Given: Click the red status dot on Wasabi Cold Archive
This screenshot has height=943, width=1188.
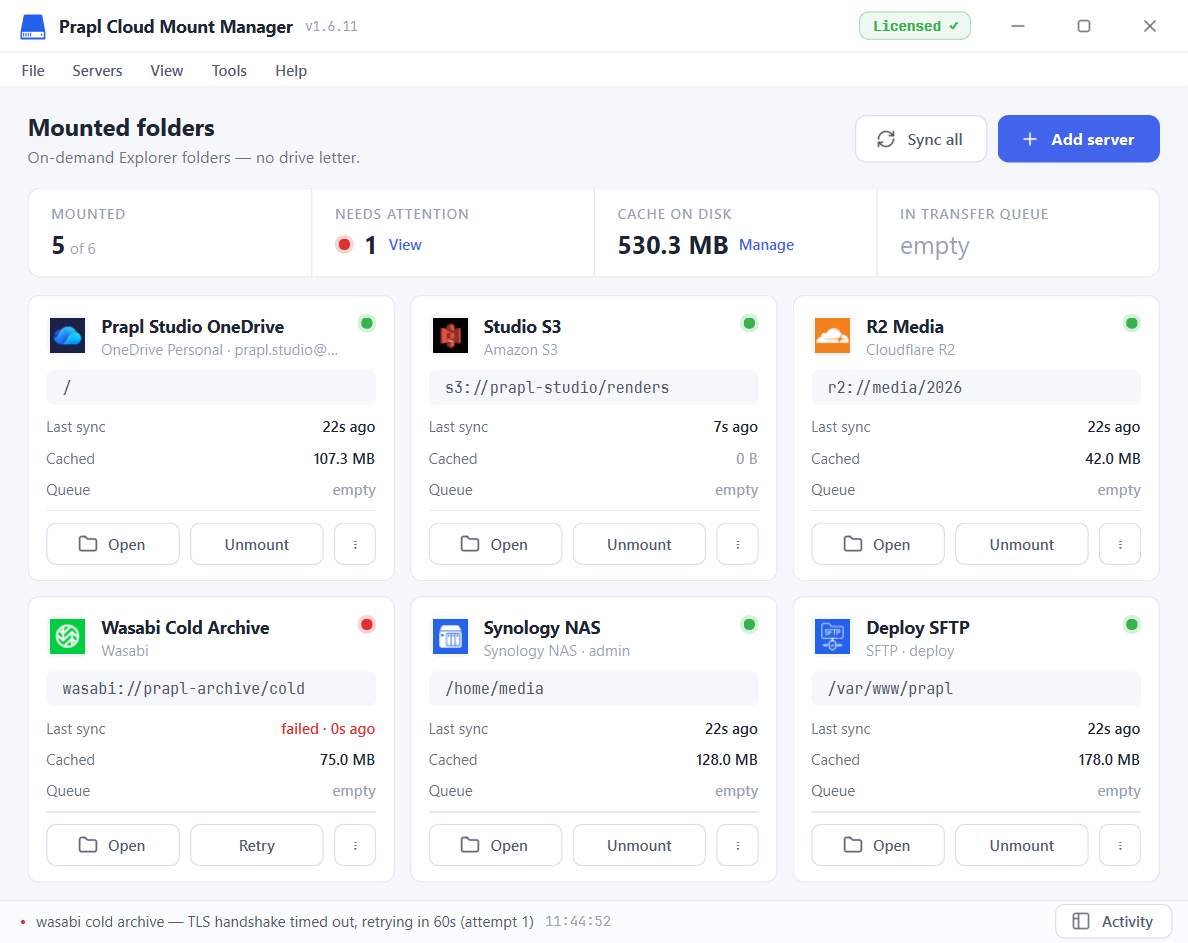Looking at the screenshot, I should [x=367, y=625].
